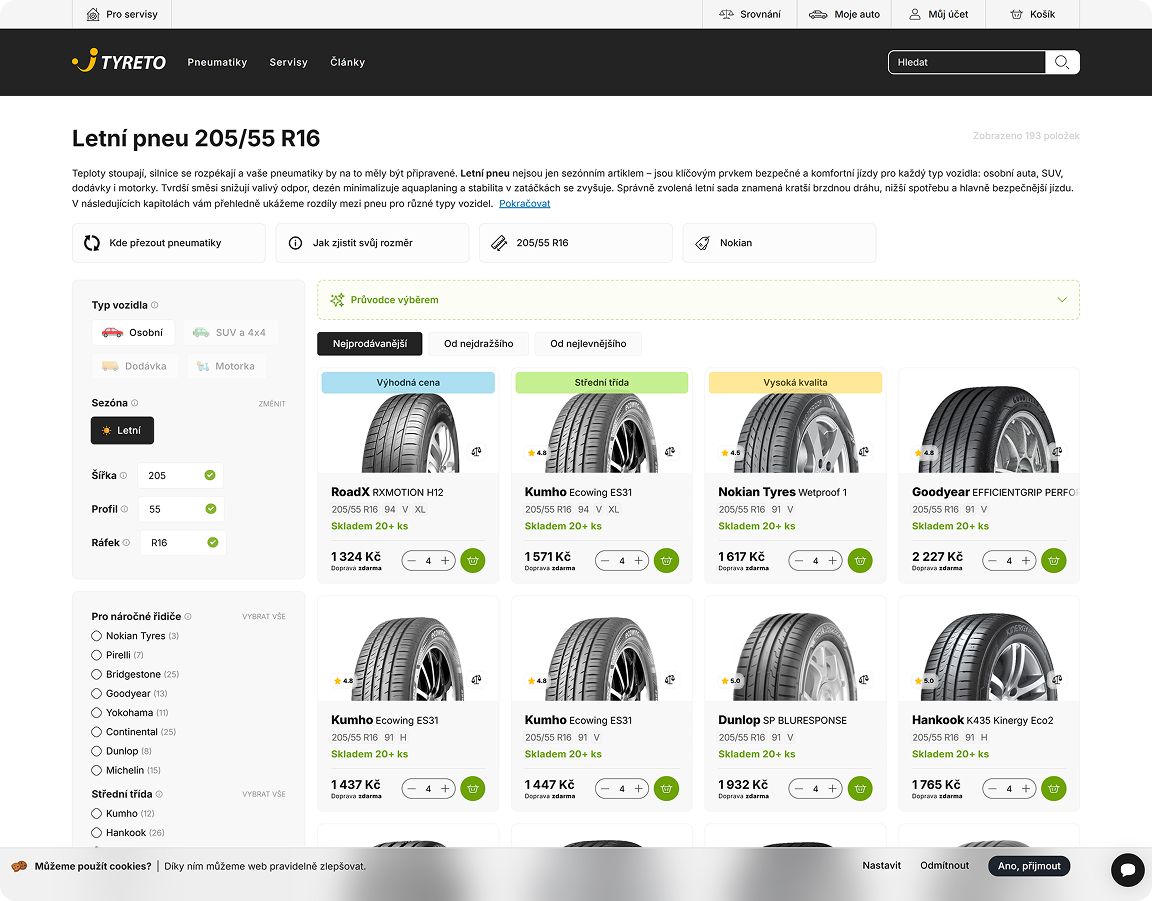Compare Dunlop SP Bluresponse scales icon
The height and width of the screenshot is (901, 1152).
pyautogui.click(x=864, y=680)
